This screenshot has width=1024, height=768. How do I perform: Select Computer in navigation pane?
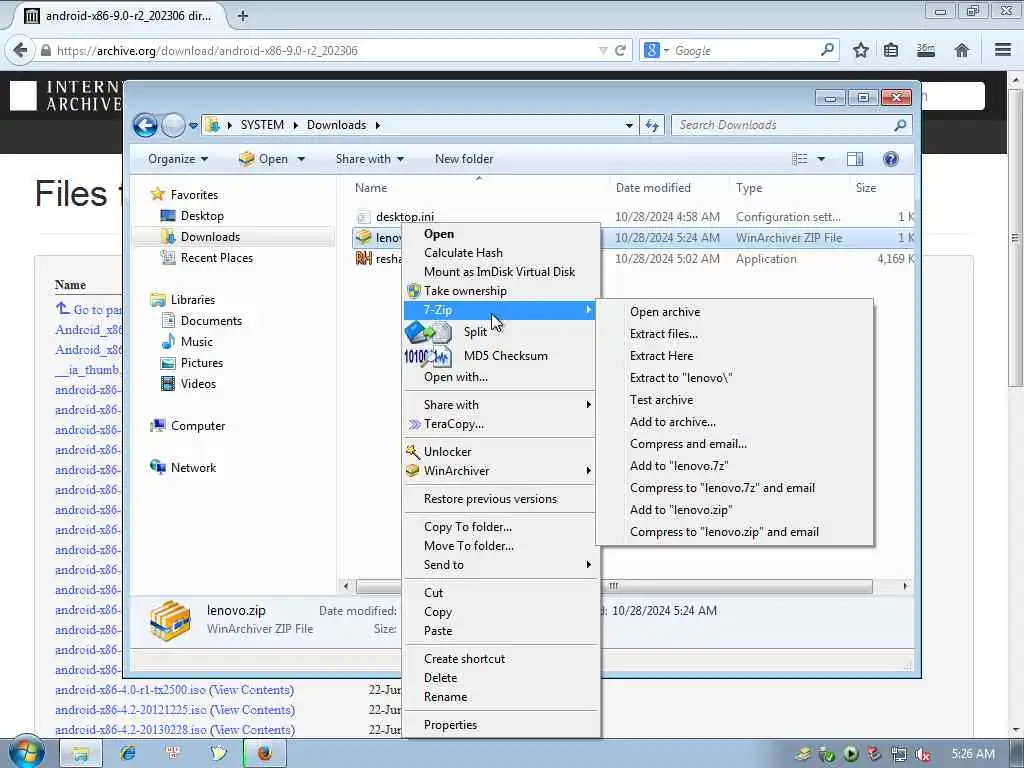[x=198, y=426]
